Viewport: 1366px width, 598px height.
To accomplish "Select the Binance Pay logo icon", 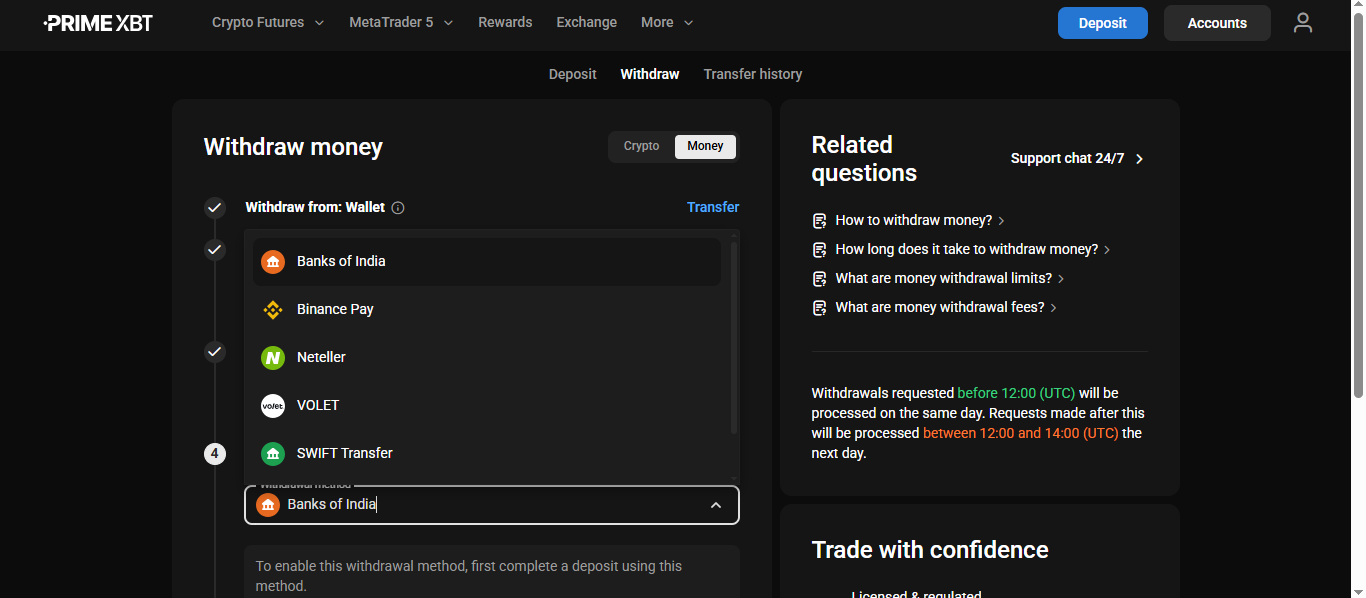I will (273, 310).
